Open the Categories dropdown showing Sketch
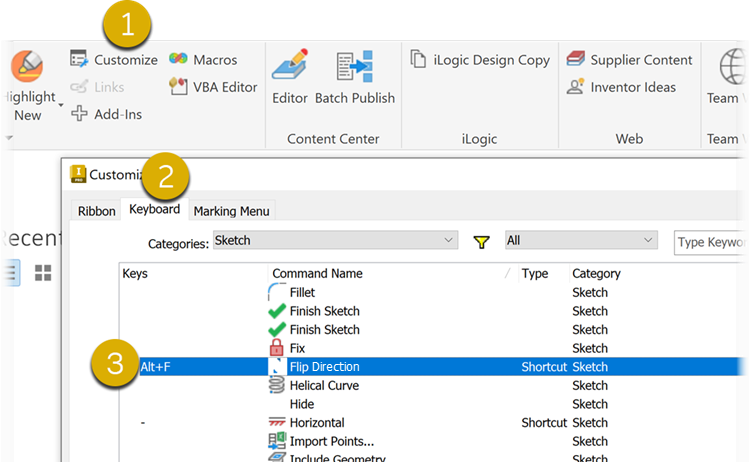Image resolution: width=750 pixels, height=462 pixels. (335, 240)
